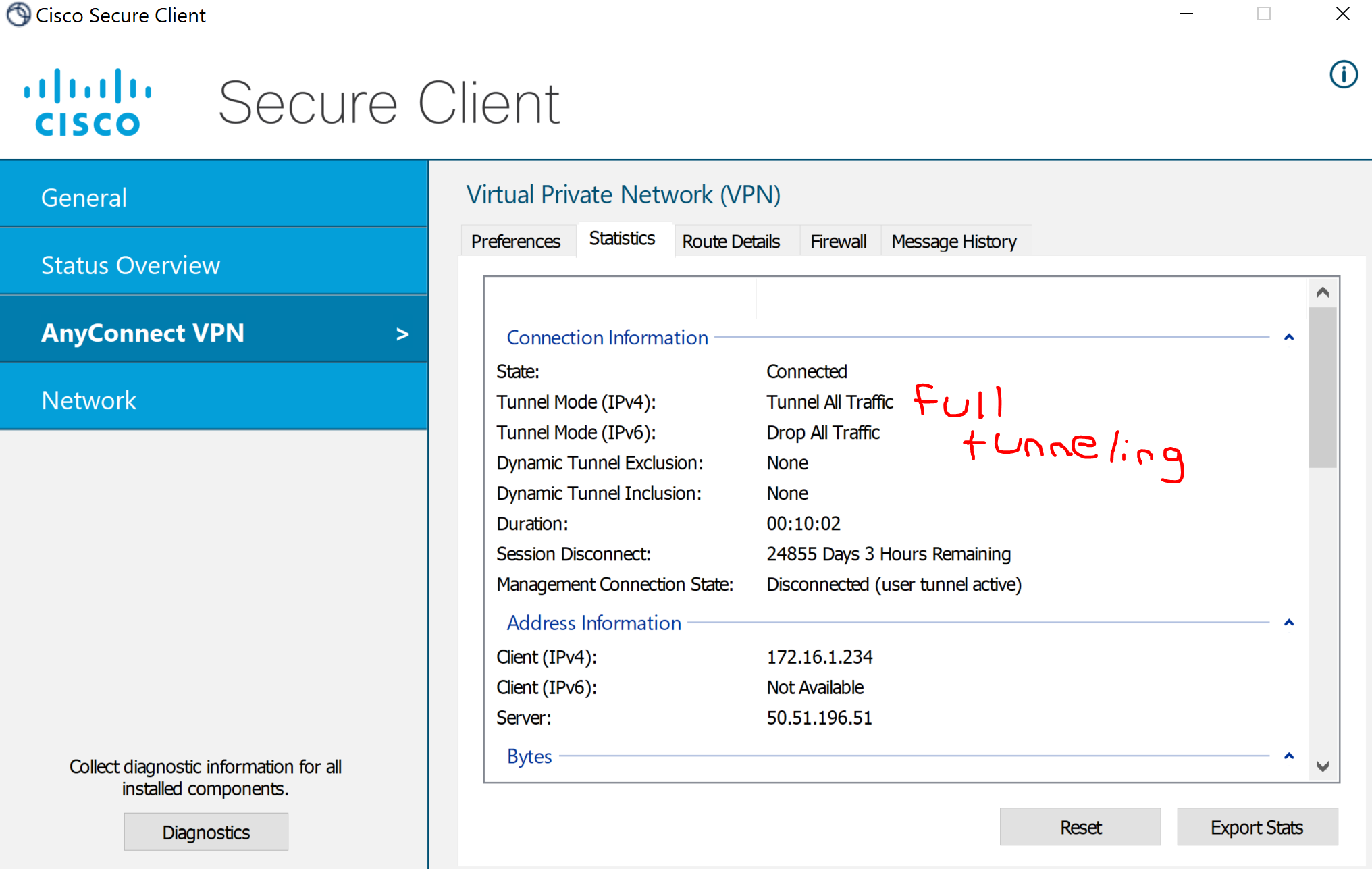The height and width of the screenshot is (869, 1372).
Task: Click the 'Server:' label
Action: (x=523, y=718)
